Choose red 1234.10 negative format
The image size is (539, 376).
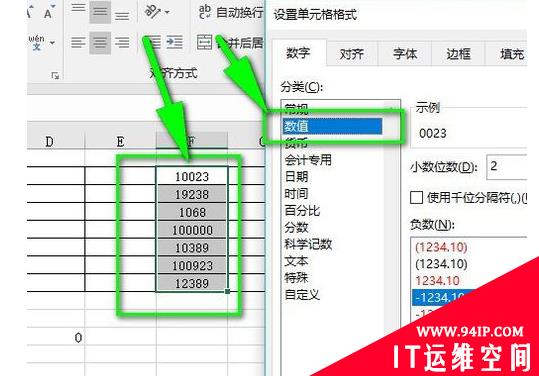(438, 280)
